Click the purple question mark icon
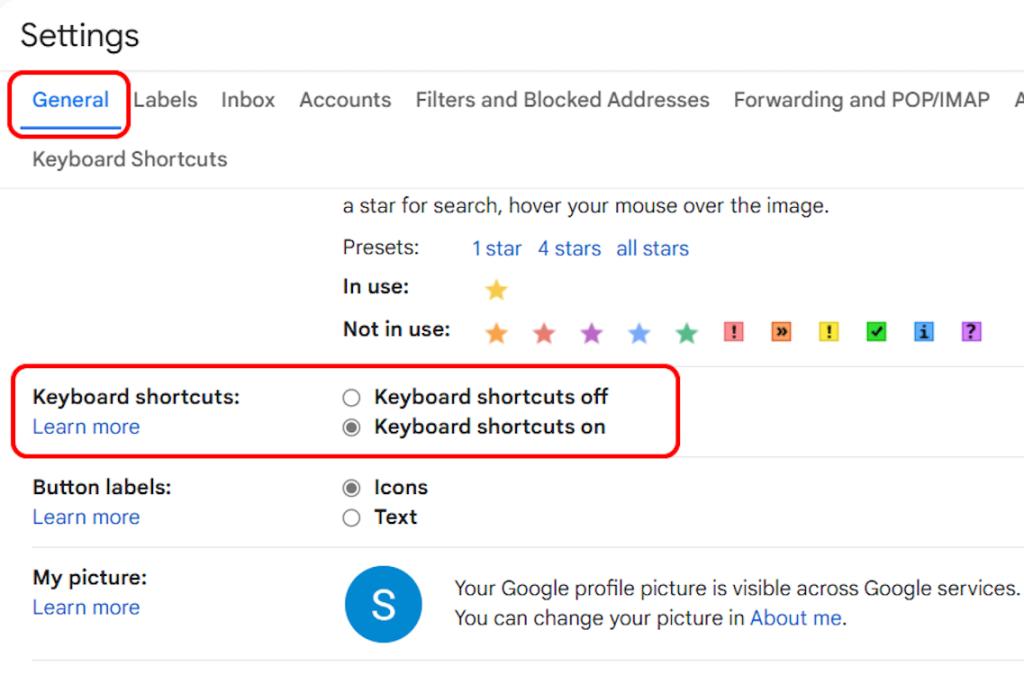Viewport: 1024px width, 675px height. [x=971, y=332]
